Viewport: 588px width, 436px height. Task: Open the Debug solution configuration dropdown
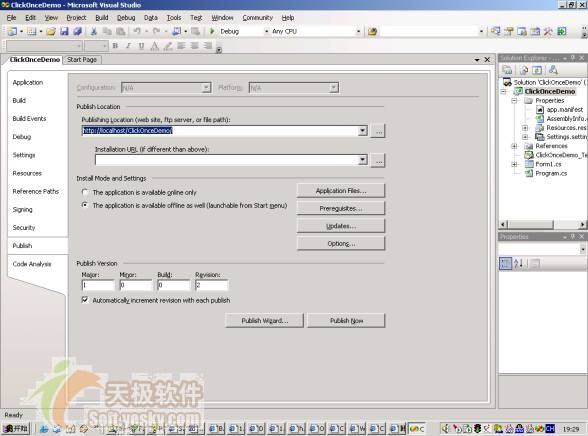coord(267,31)
